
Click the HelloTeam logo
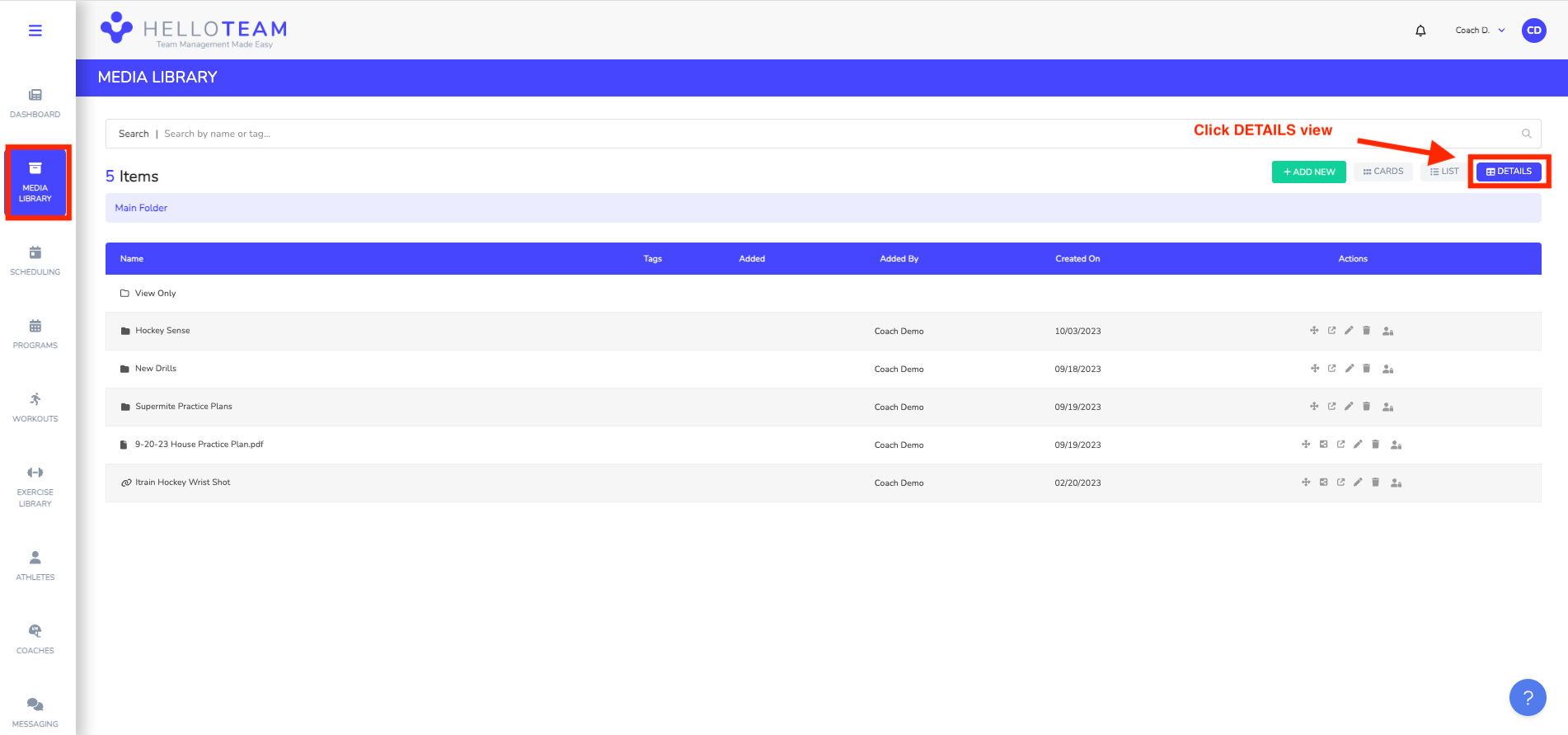click(x=194, y=30)
